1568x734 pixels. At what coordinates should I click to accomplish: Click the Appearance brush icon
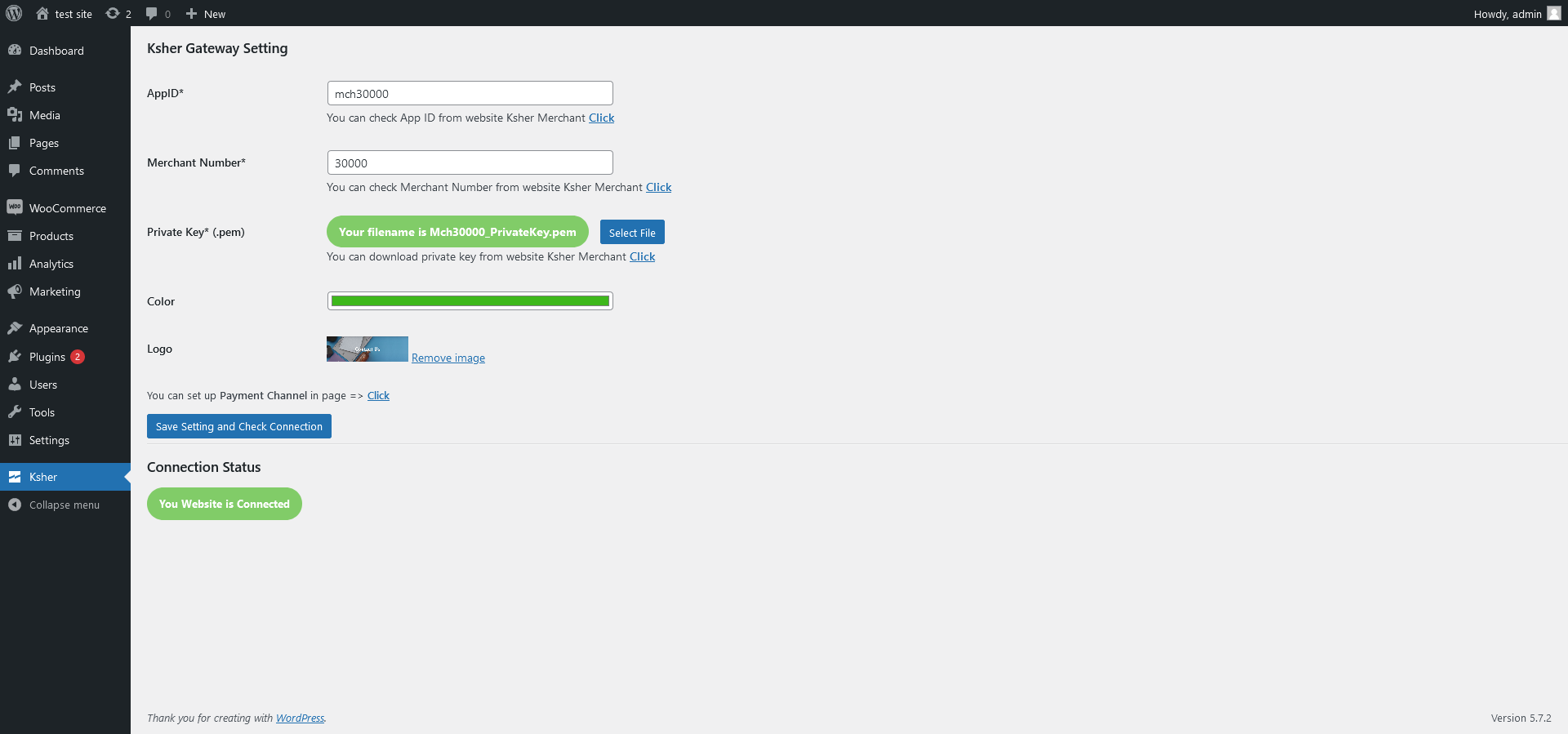click(x=15, y=327)
